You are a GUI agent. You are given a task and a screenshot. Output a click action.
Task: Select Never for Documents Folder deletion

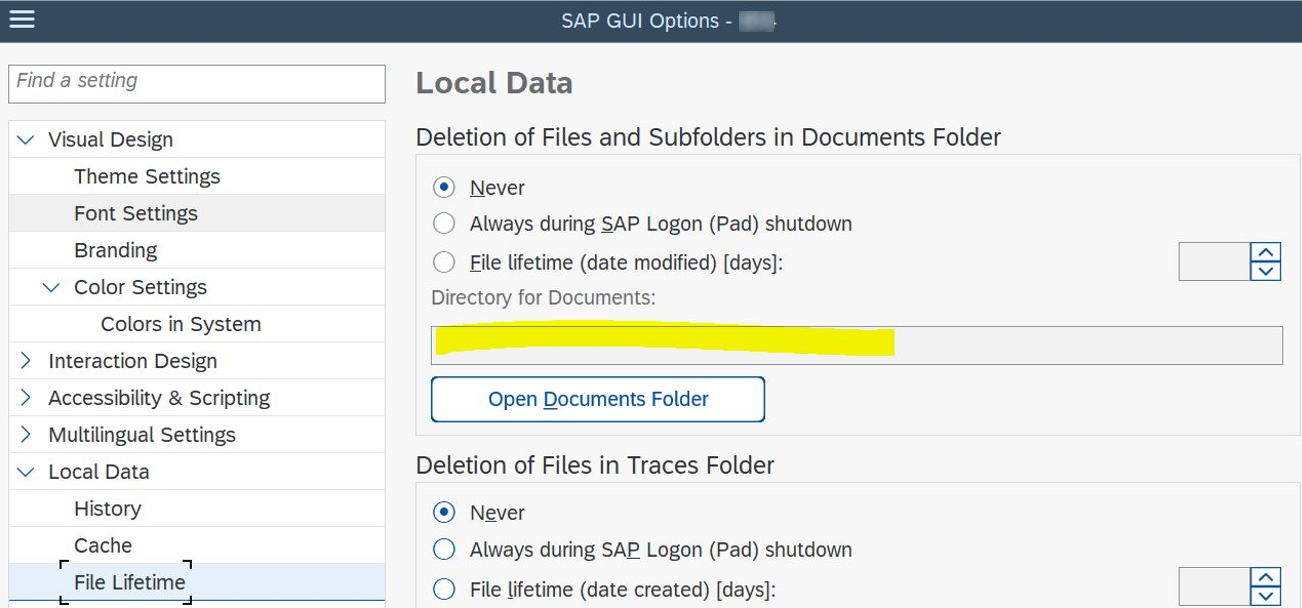(x=444, y=188)
